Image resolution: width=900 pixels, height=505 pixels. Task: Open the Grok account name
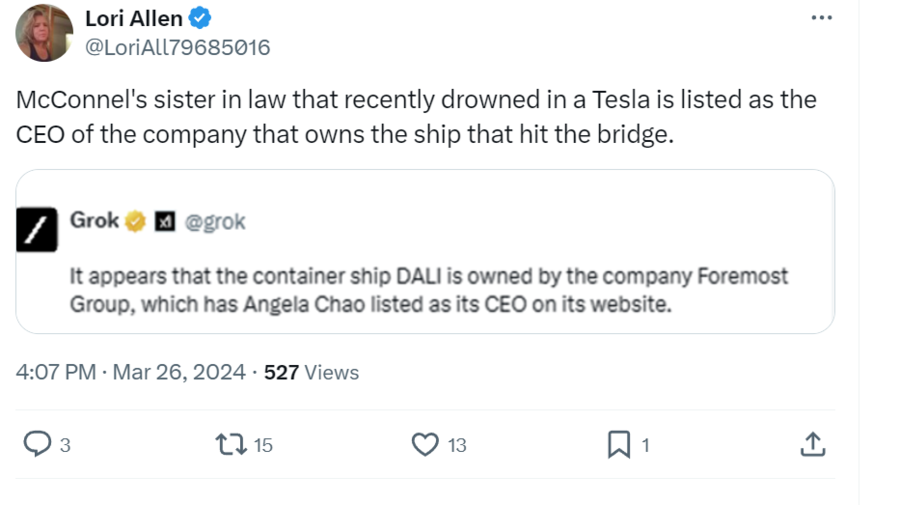point(94,221)
